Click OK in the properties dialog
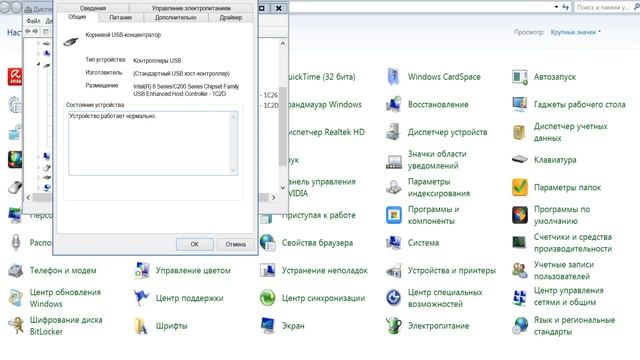The height and width of the screenshot is (360, 640). tap(194, 244)
